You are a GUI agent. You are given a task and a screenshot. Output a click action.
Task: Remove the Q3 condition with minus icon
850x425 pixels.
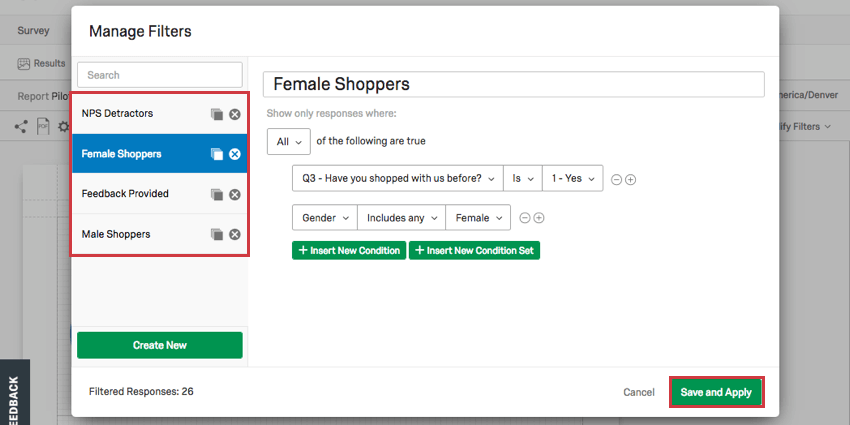[616, 180]
